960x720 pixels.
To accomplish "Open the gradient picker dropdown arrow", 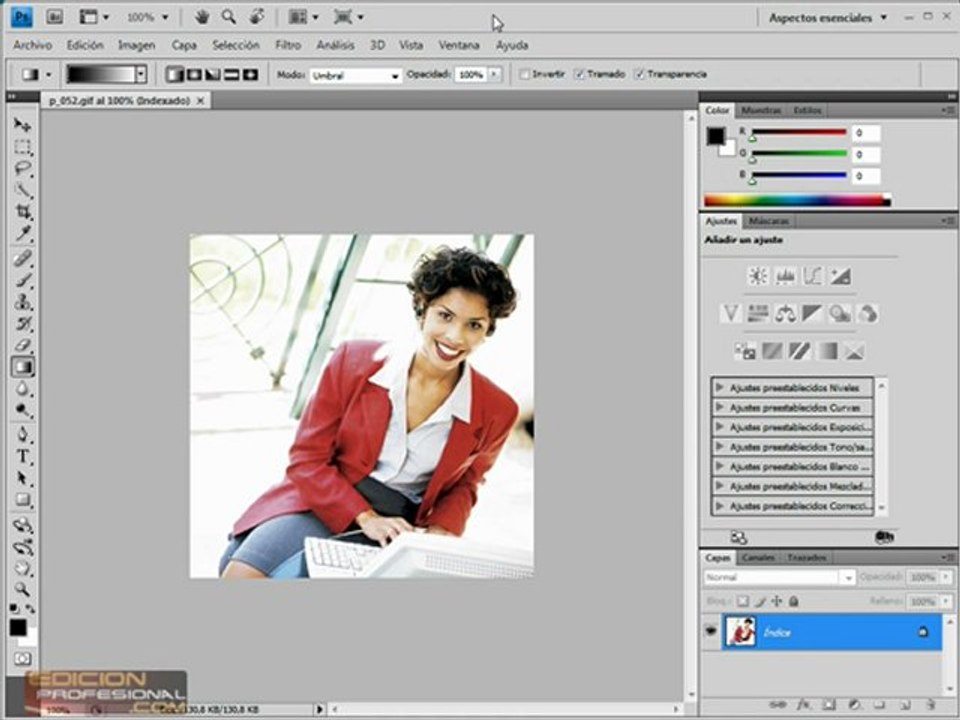I will (141, 74).
